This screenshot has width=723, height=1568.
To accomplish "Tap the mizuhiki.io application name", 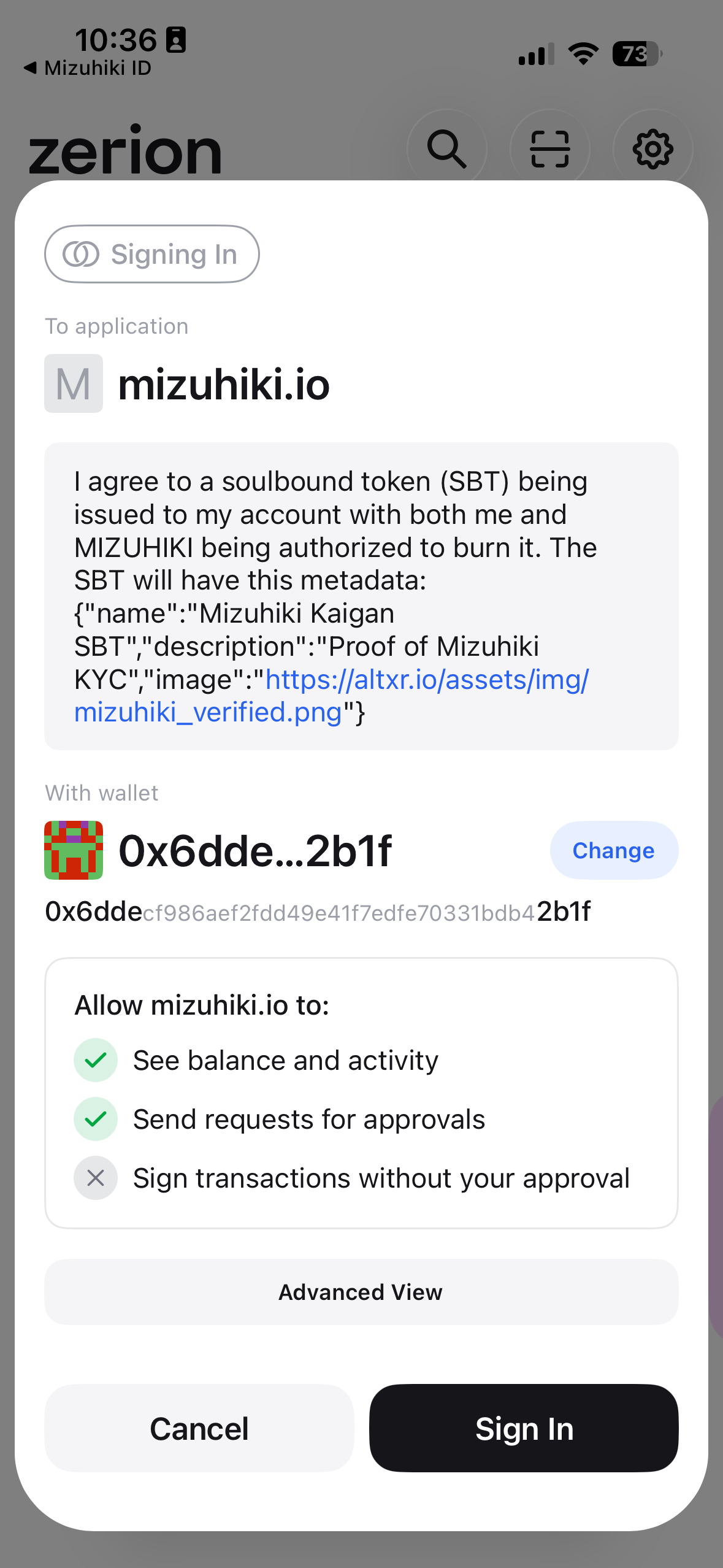I will [224, 385].
